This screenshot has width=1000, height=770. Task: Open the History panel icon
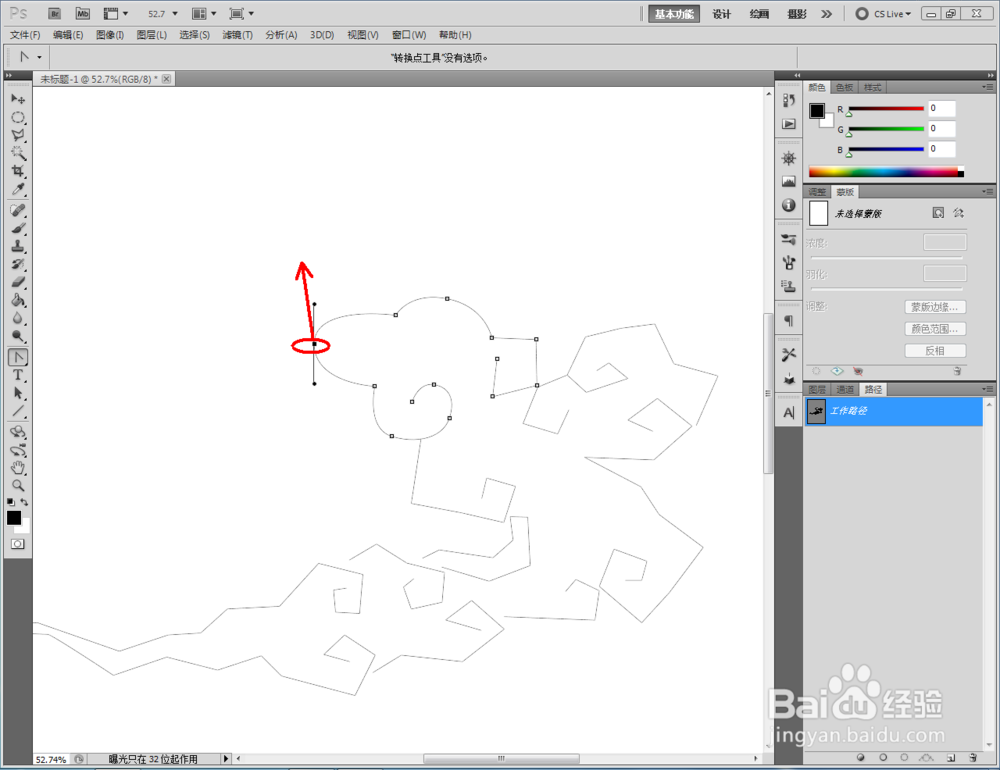click(789, 100)
